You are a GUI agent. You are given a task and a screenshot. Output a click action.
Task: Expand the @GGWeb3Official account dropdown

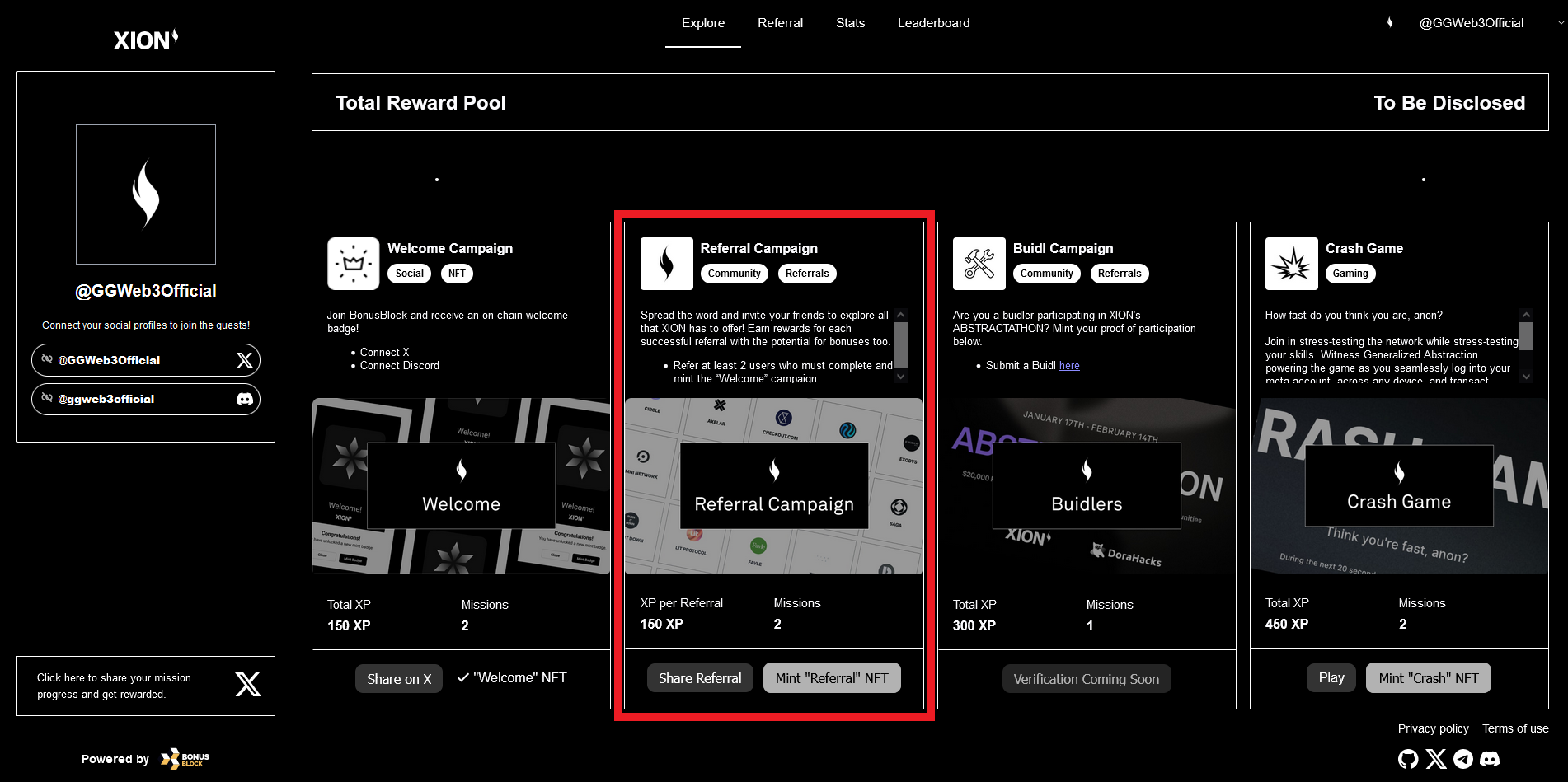tap(1560, 23)
